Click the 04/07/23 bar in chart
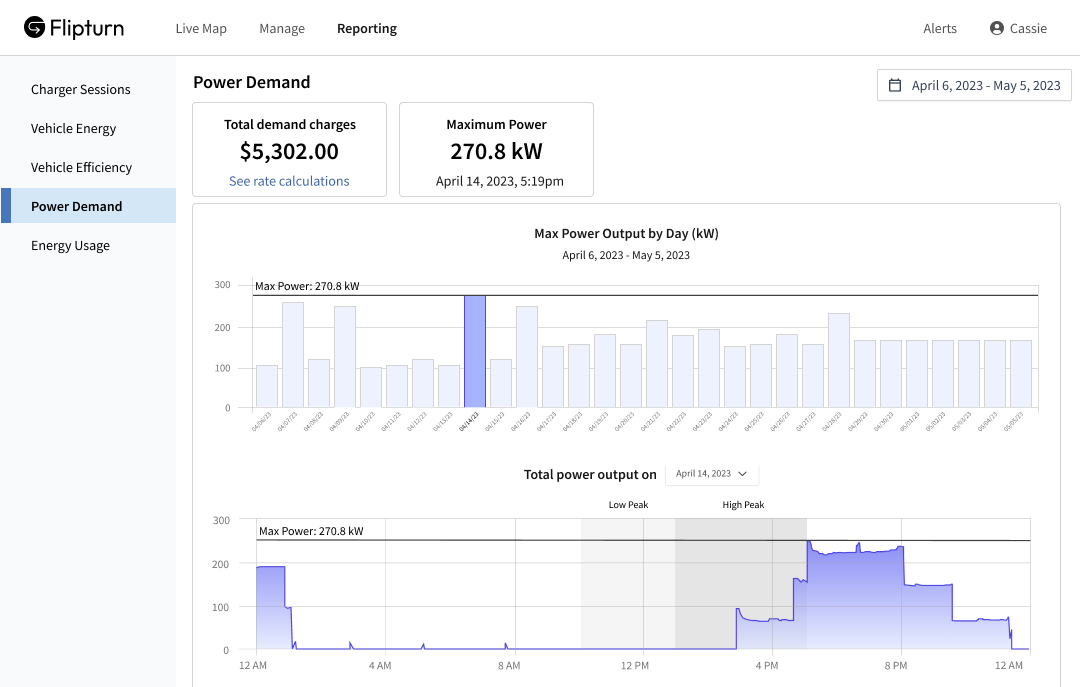Image resolution: width=1080 pixels, height=687 pixels. [x=293, y=355]
